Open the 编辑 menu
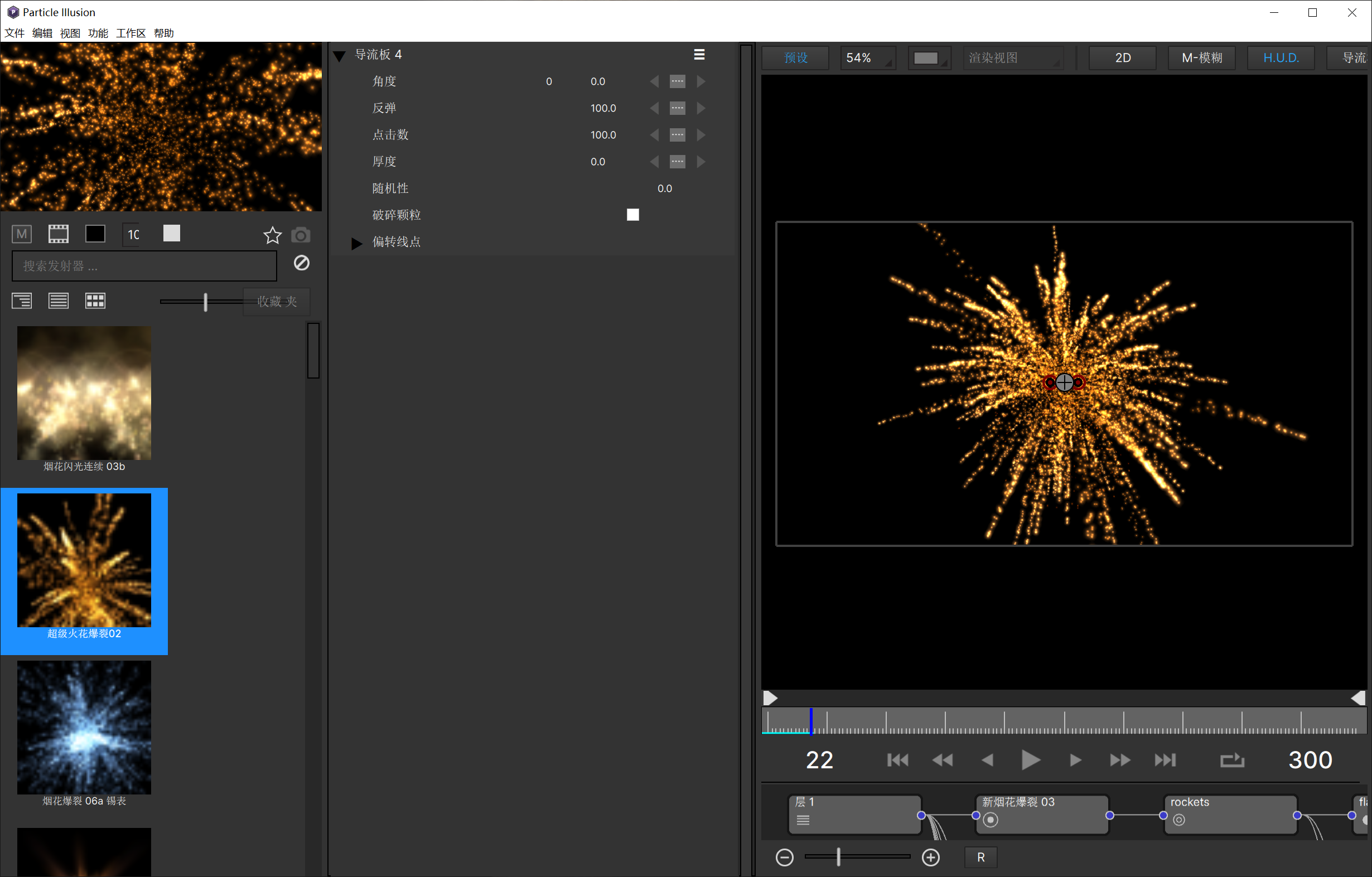The width and height of the screenshot is (1372, 877). (42, 33)
